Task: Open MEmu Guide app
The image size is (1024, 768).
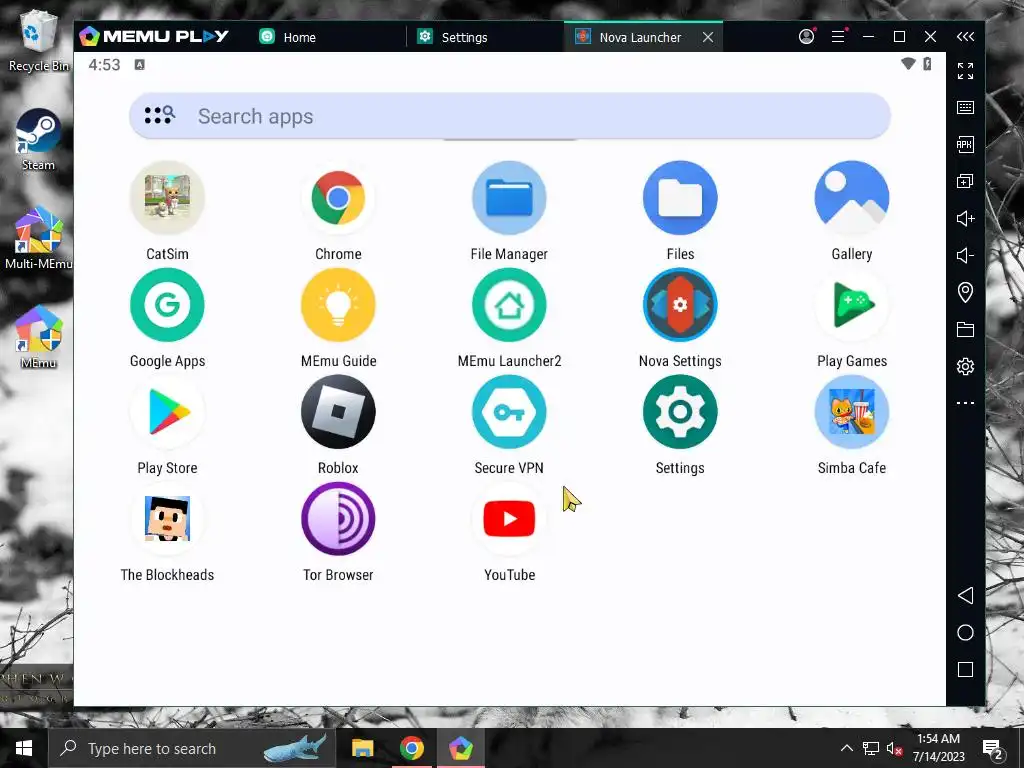Action: [x=338, y=305]
